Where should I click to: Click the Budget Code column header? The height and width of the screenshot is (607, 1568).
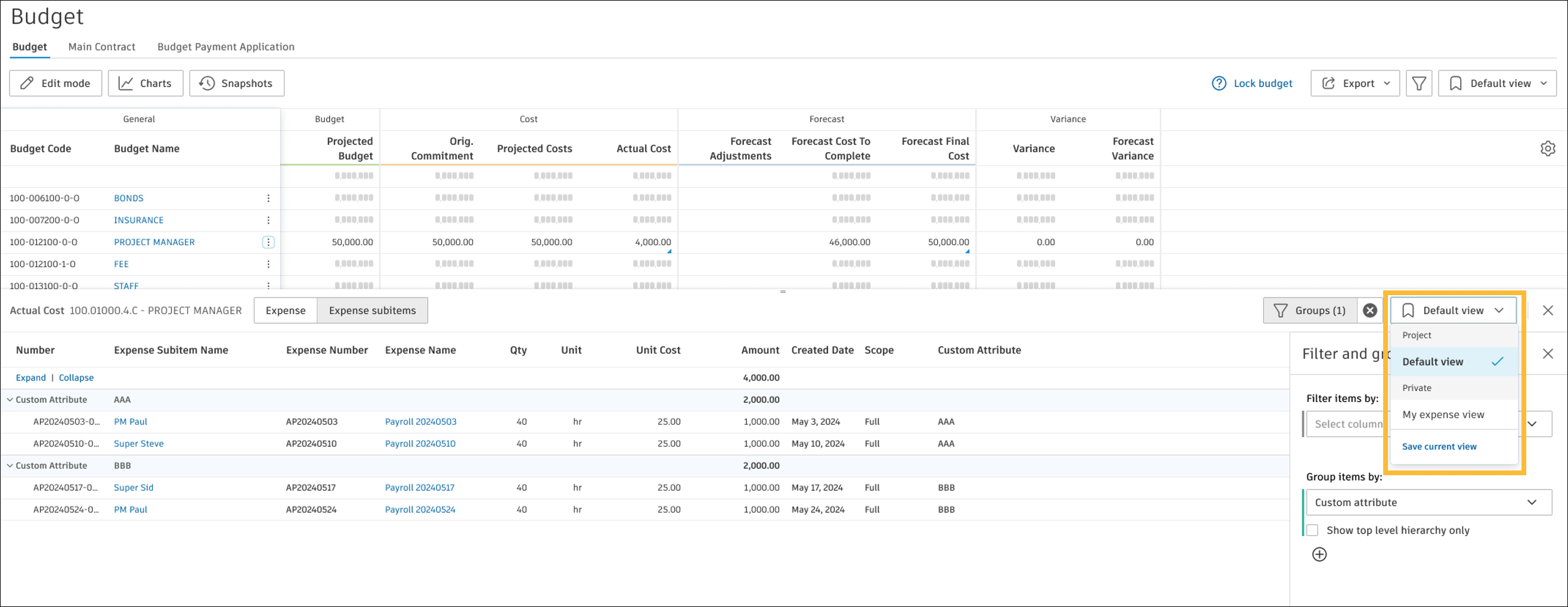click(x=41, y=148)
